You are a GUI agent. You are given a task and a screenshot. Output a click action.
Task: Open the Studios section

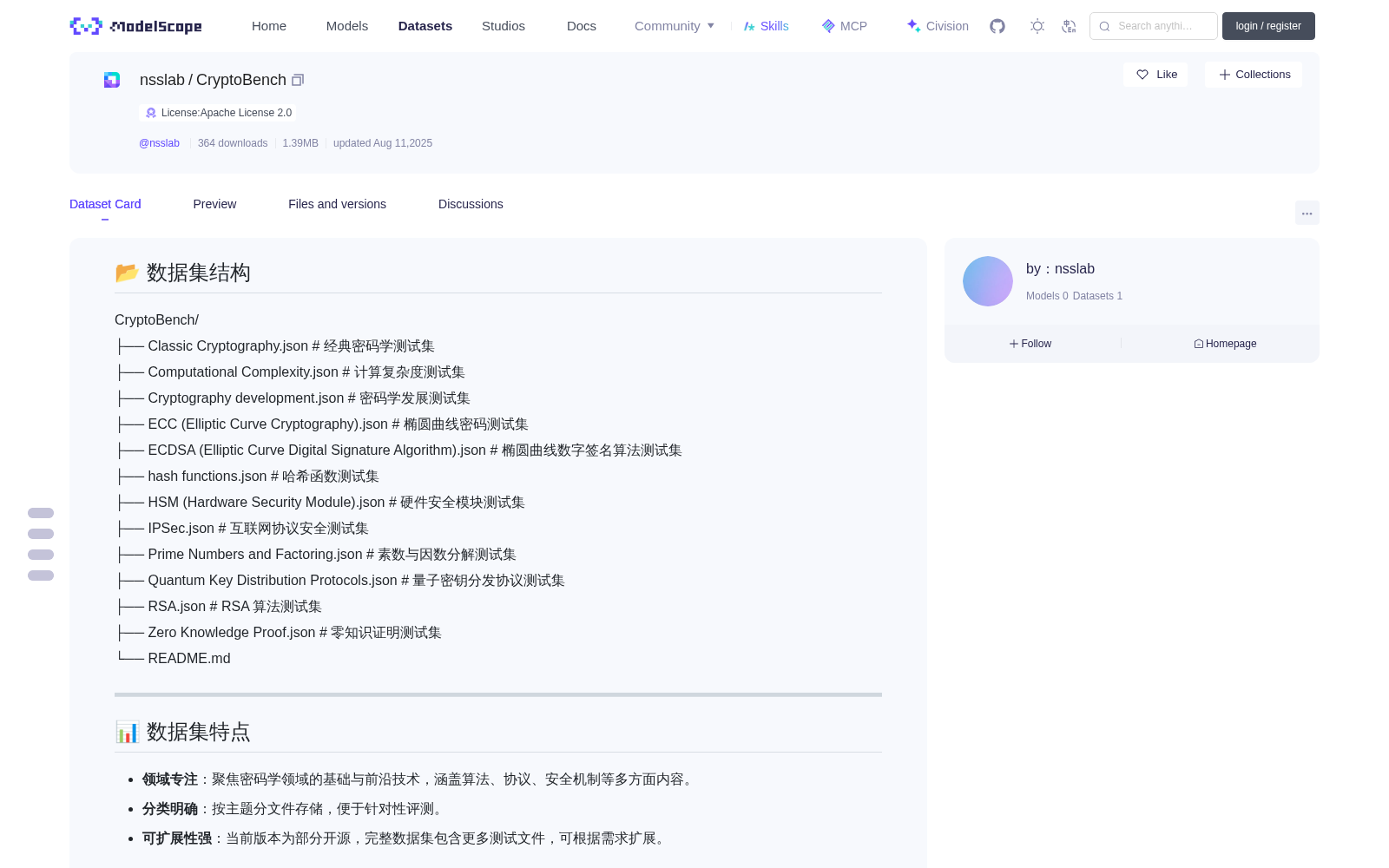click(504, 26)
